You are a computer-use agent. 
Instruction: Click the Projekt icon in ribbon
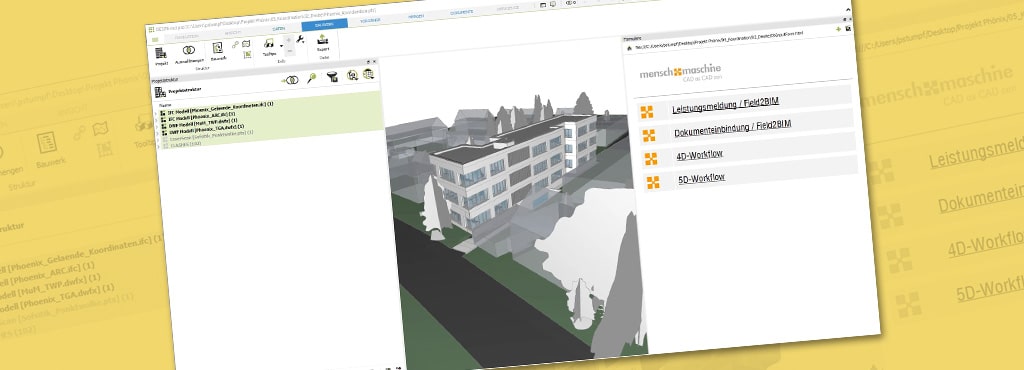(160, 53)
